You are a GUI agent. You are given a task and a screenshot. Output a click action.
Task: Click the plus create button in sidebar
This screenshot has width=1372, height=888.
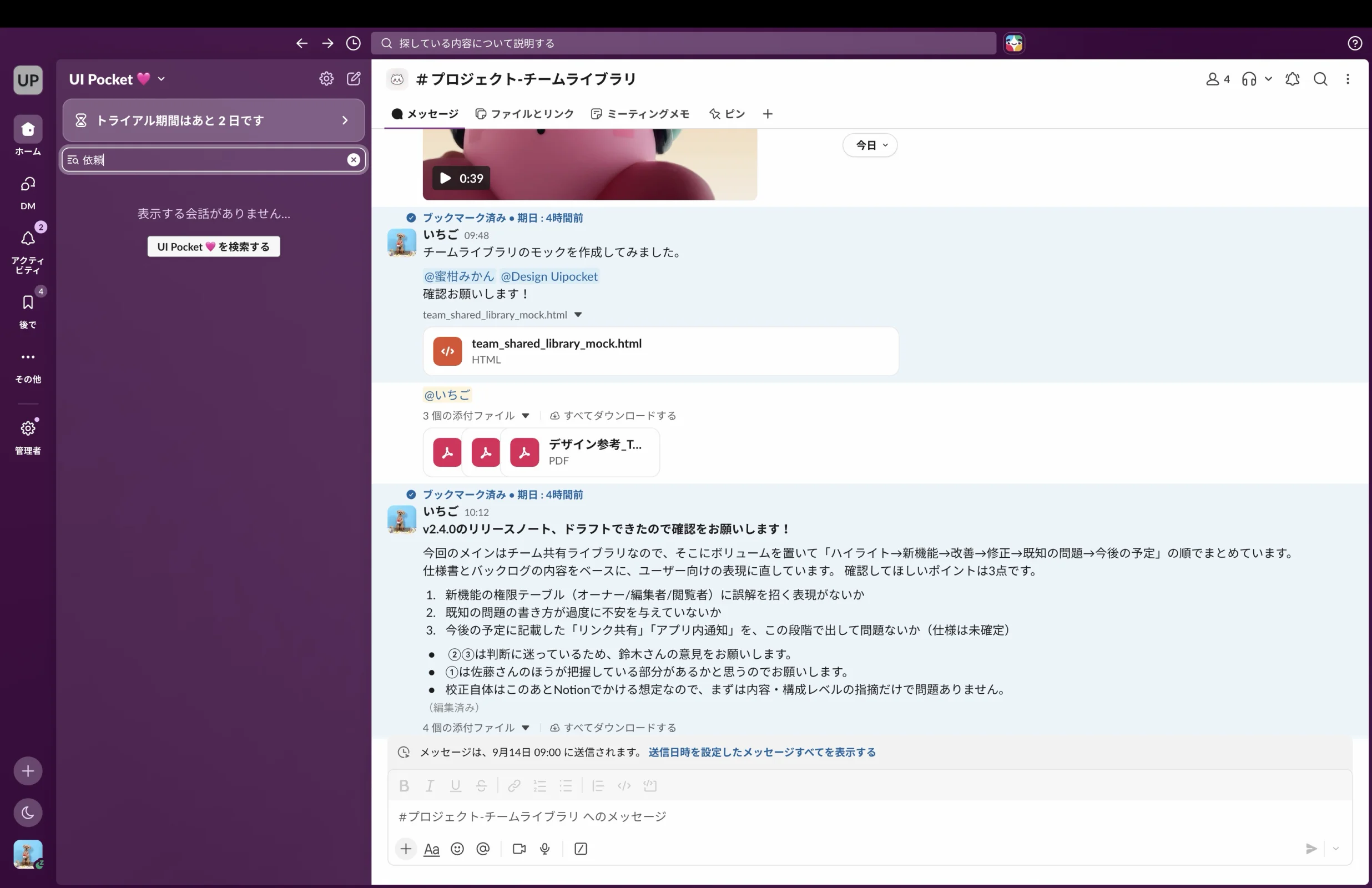[28, 771]
